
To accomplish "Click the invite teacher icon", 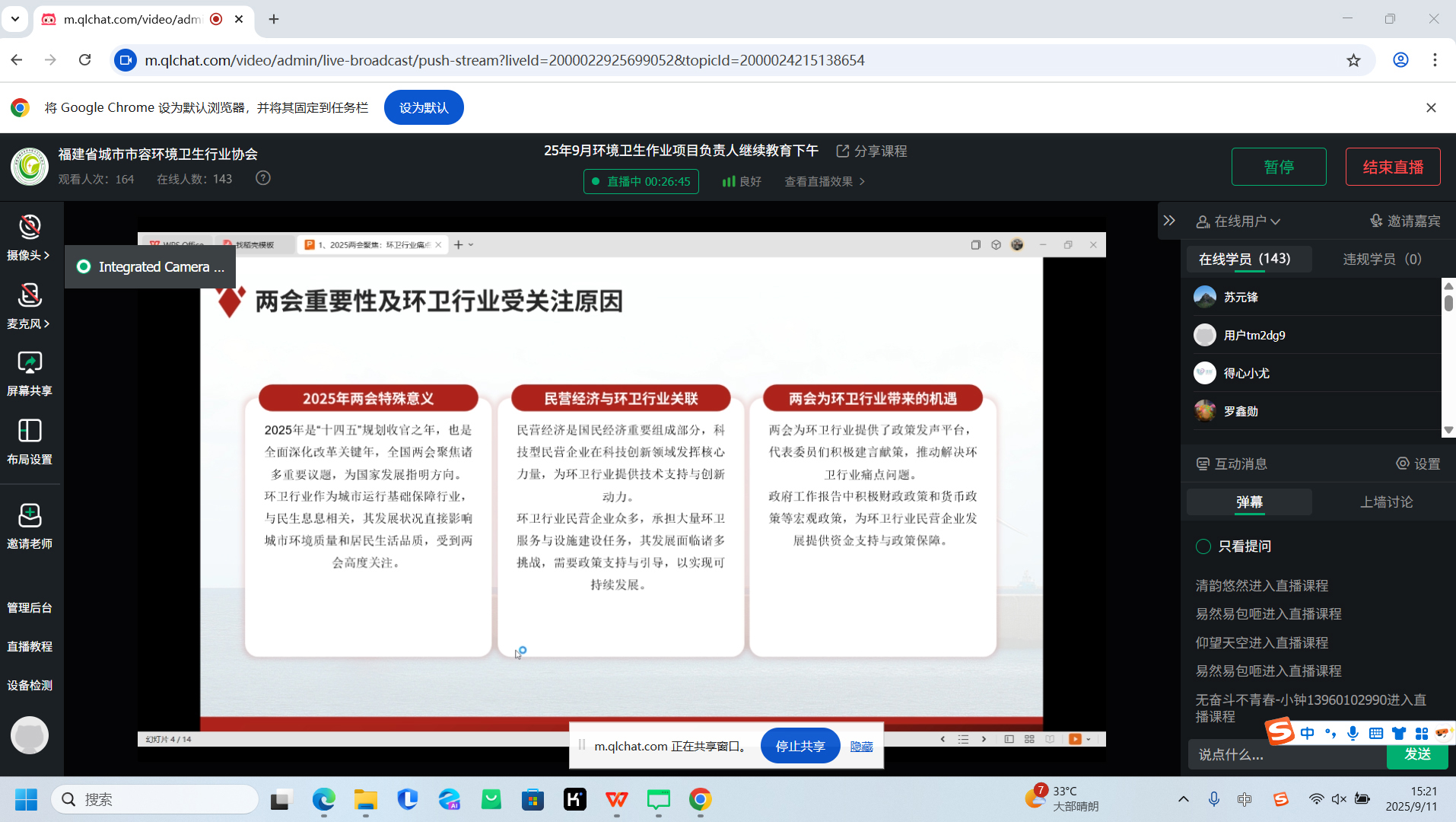I will (30, 515).
